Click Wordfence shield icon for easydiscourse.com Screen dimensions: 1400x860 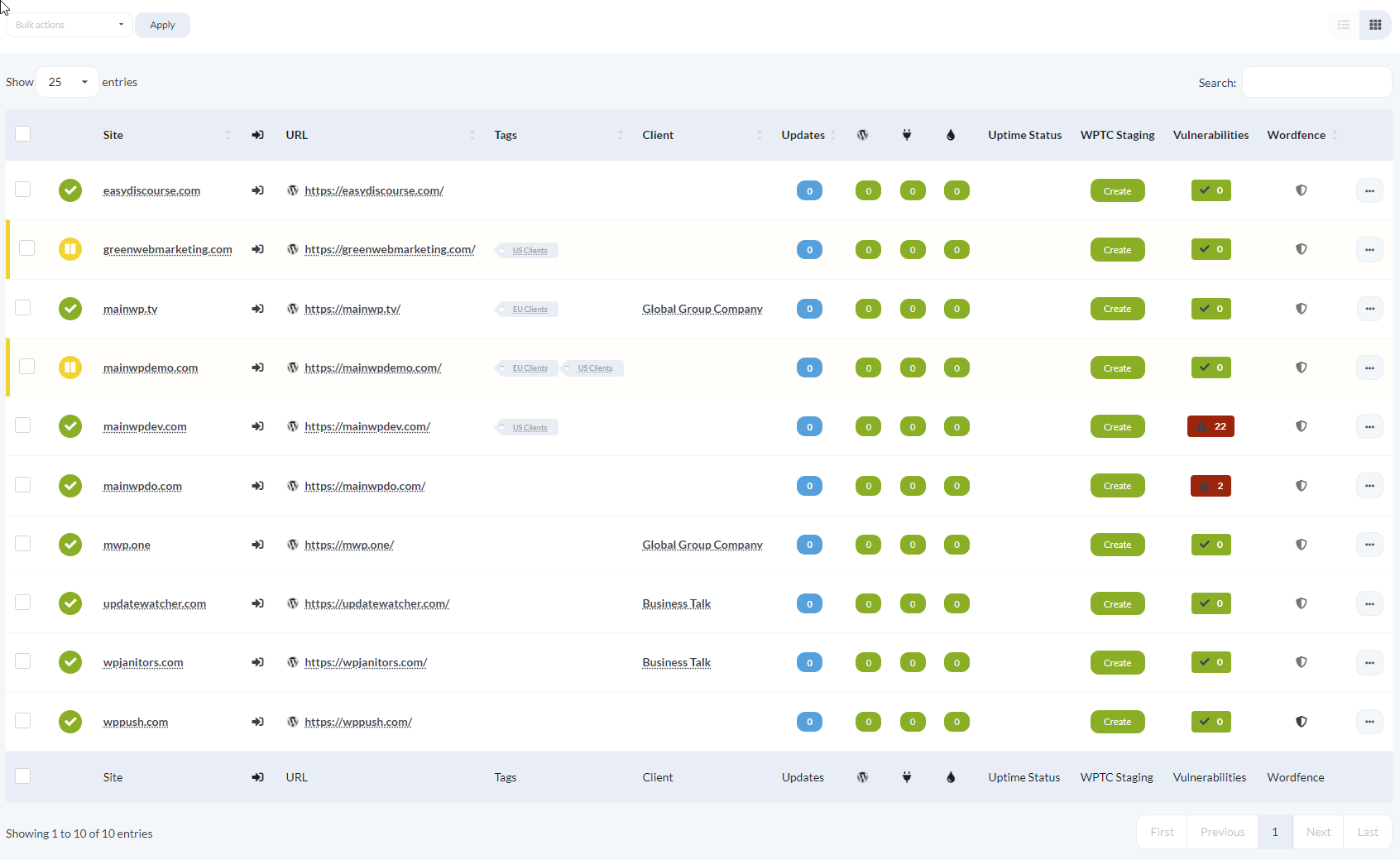point(1302,190)
